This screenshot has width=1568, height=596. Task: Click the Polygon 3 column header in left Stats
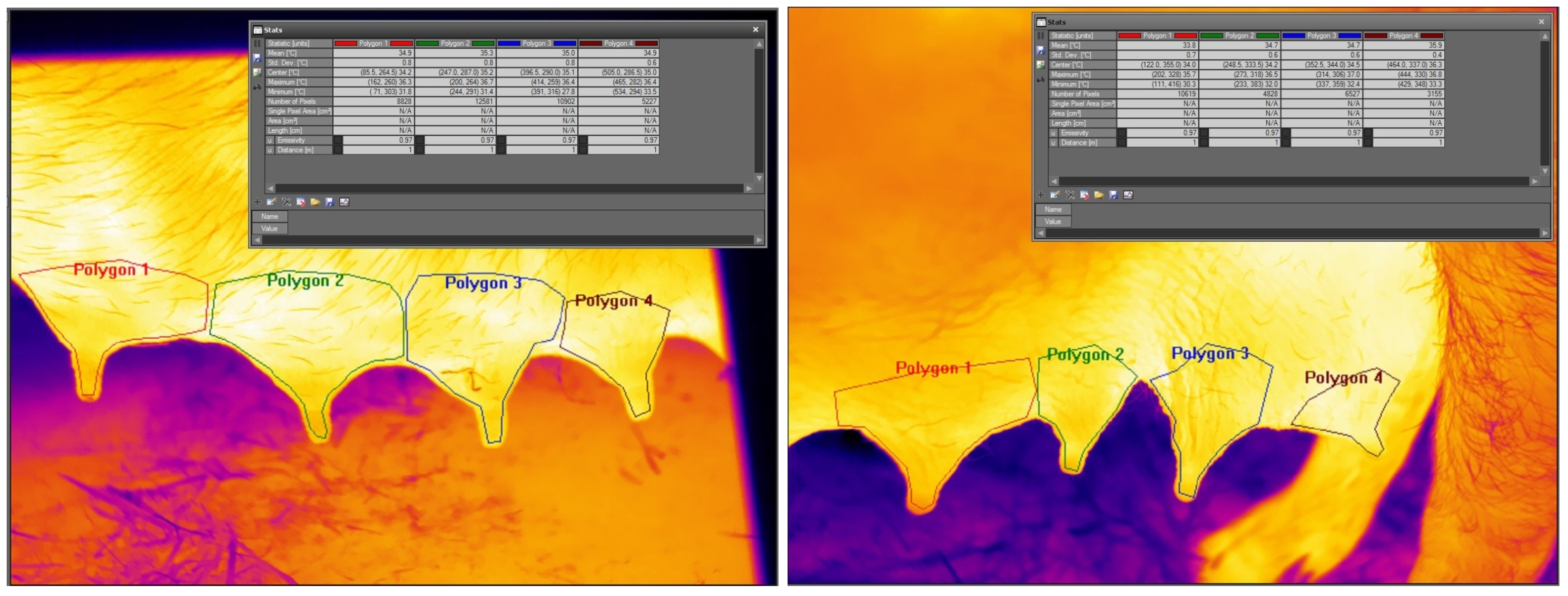tap(536, 43)
